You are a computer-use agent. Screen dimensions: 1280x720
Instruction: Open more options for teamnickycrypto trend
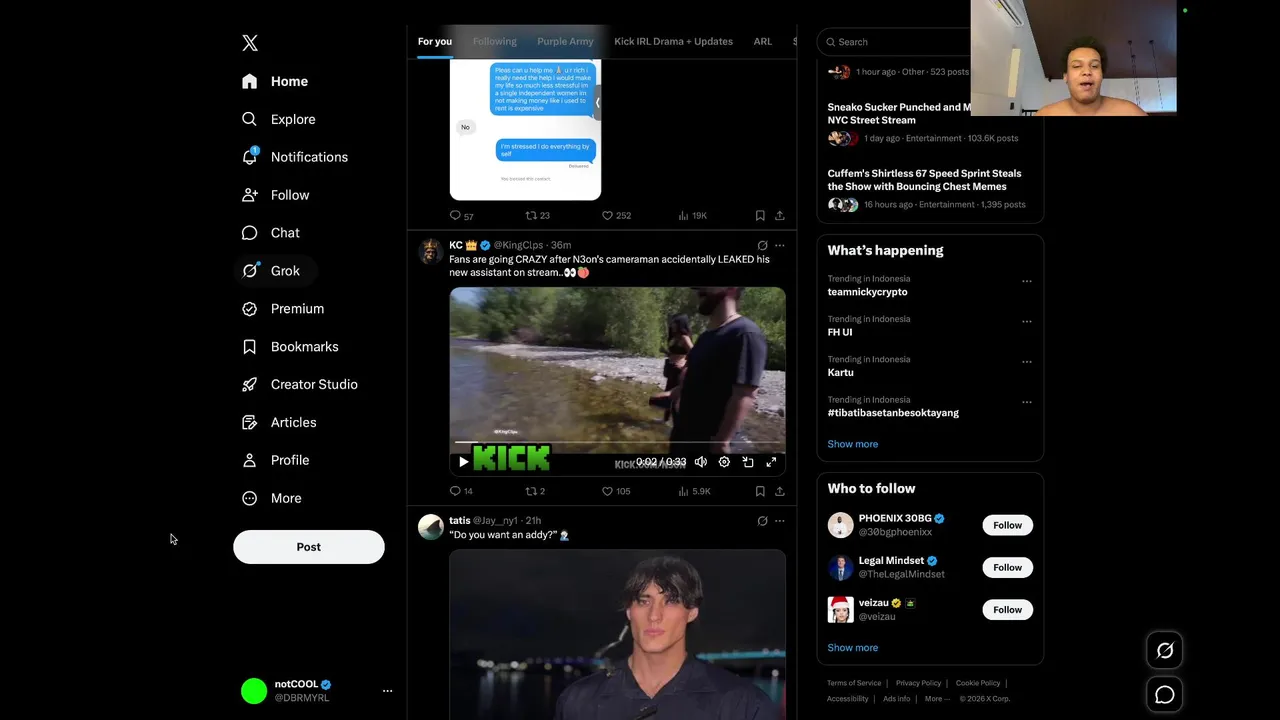click(x=1026, y=281)
